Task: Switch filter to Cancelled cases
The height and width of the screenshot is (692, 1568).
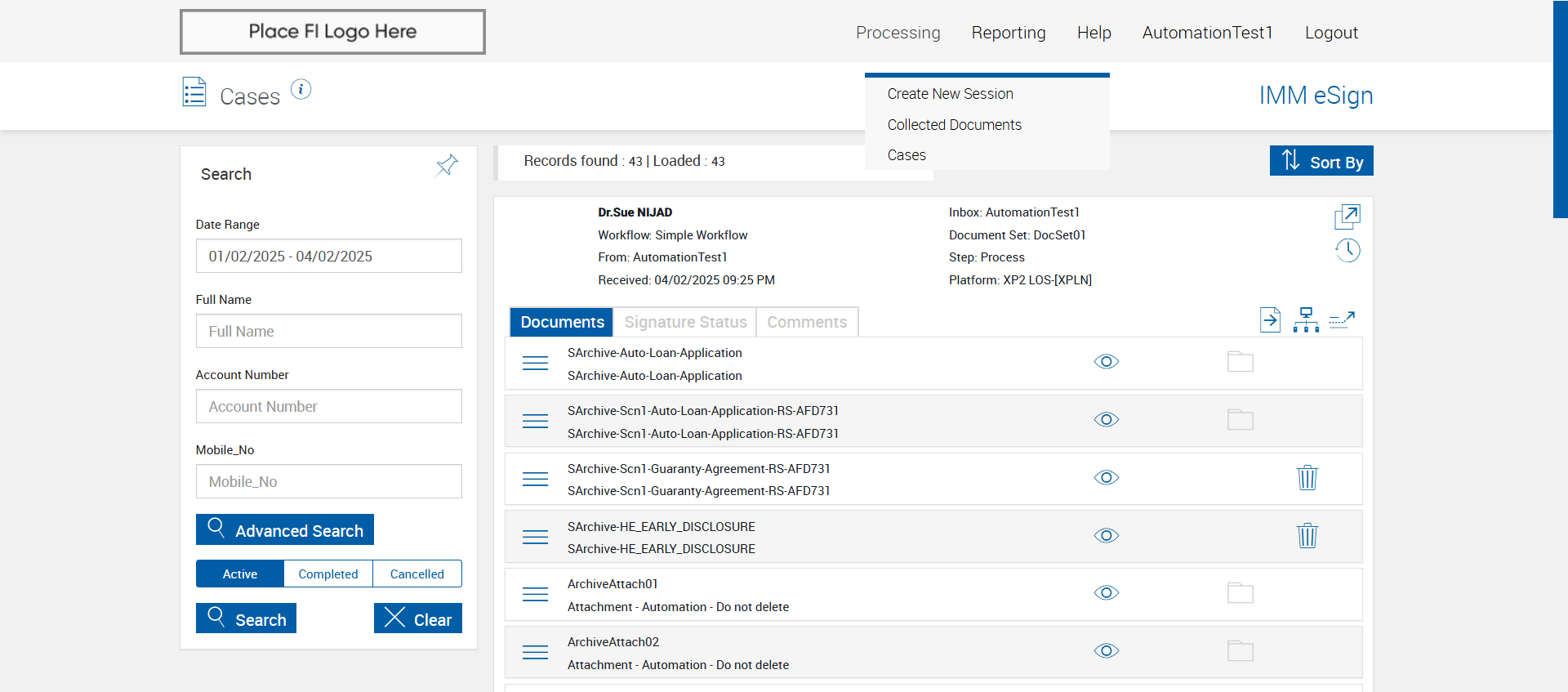Action: pyautogui.click(x=416, y=574)
